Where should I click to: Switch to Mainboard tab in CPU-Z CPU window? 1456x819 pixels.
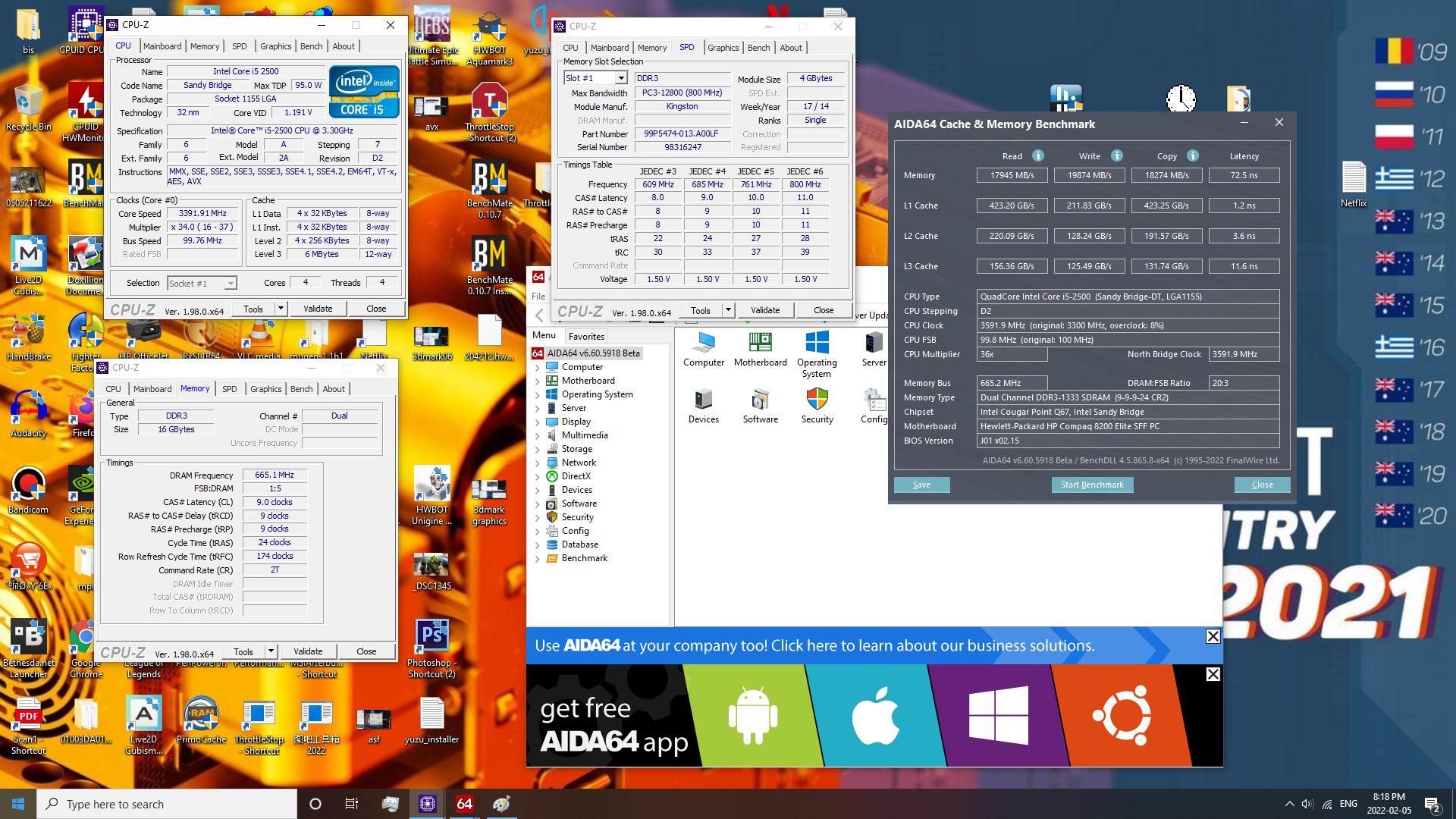point(162,46)
